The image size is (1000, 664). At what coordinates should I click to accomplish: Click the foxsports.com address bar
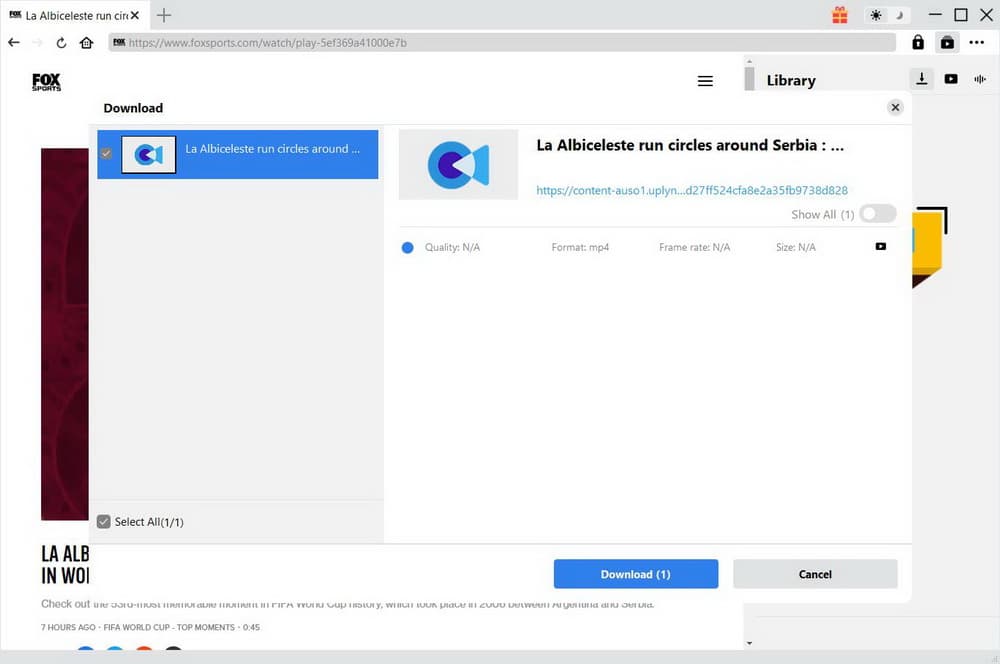(500, 43)
